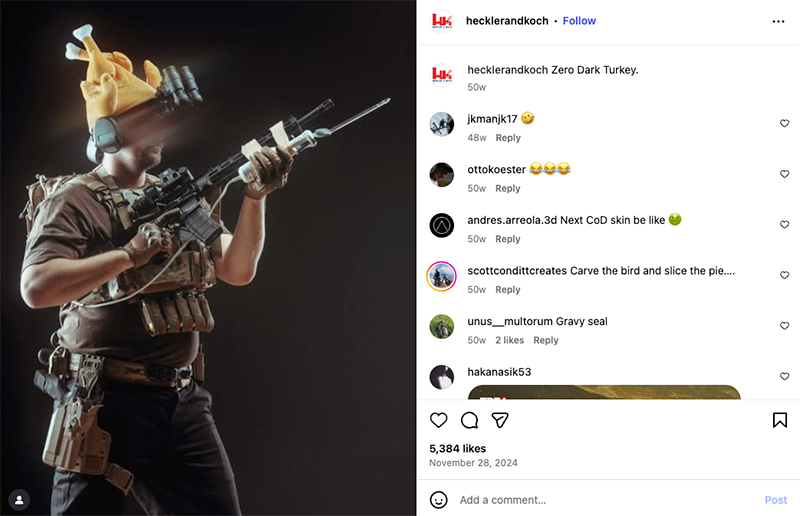Like ottokoester's comment
Screen dimensions: 800x516
point(784,175)
